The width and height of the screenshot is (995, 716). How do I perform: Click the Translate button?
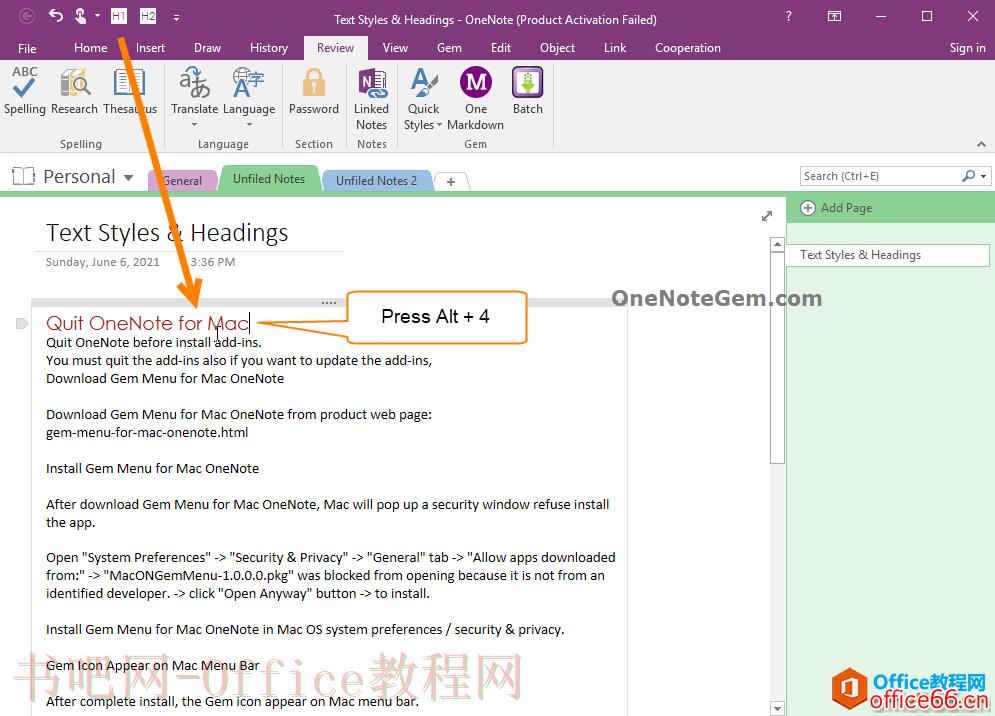click(194, 90)
